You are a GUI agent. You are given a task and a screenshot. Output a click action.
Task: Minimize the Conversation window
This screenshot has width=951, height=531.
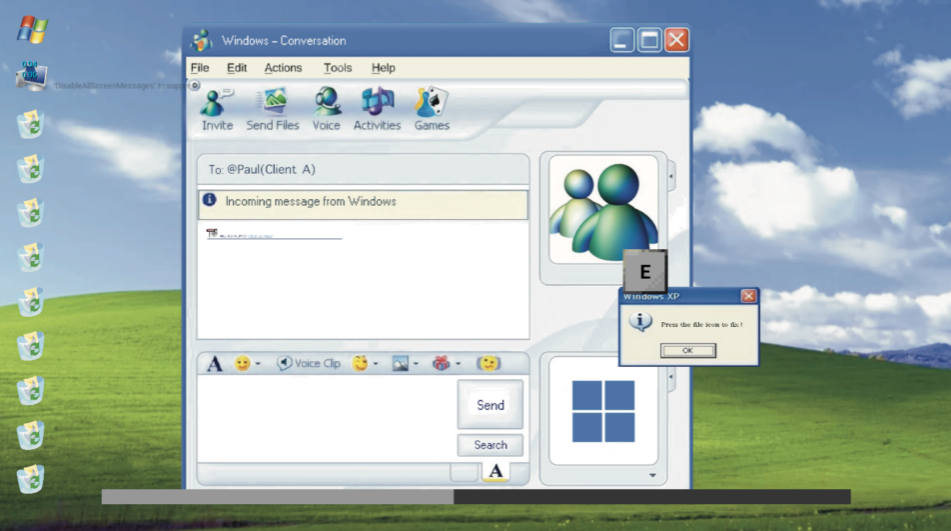click(x=622, y=41)
